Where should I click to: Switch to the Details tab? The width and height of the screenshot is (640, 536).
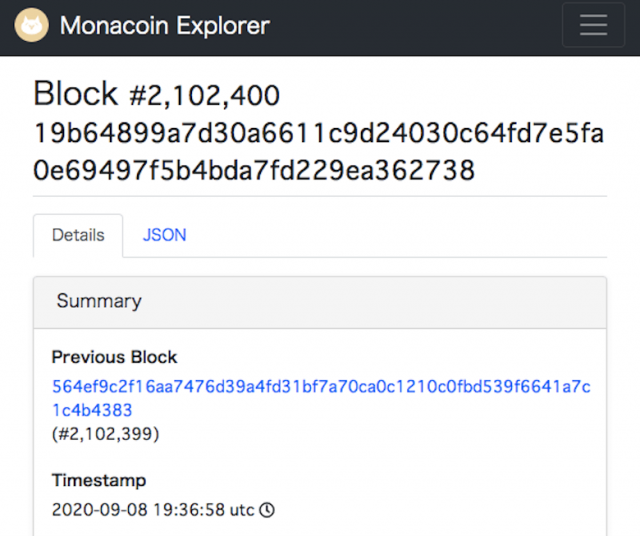click(78, 236)
